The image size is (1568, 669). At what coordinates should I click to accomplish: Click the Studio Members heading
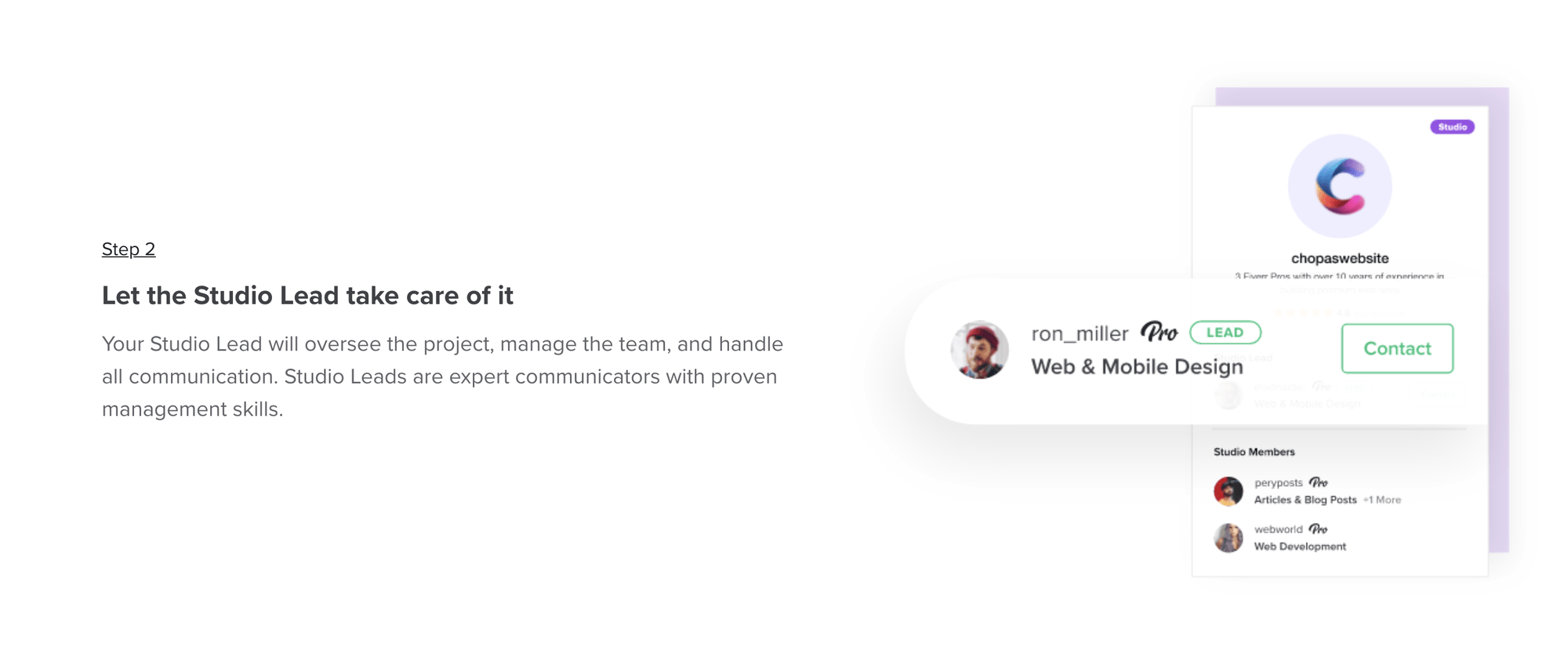pos(1254,452)
